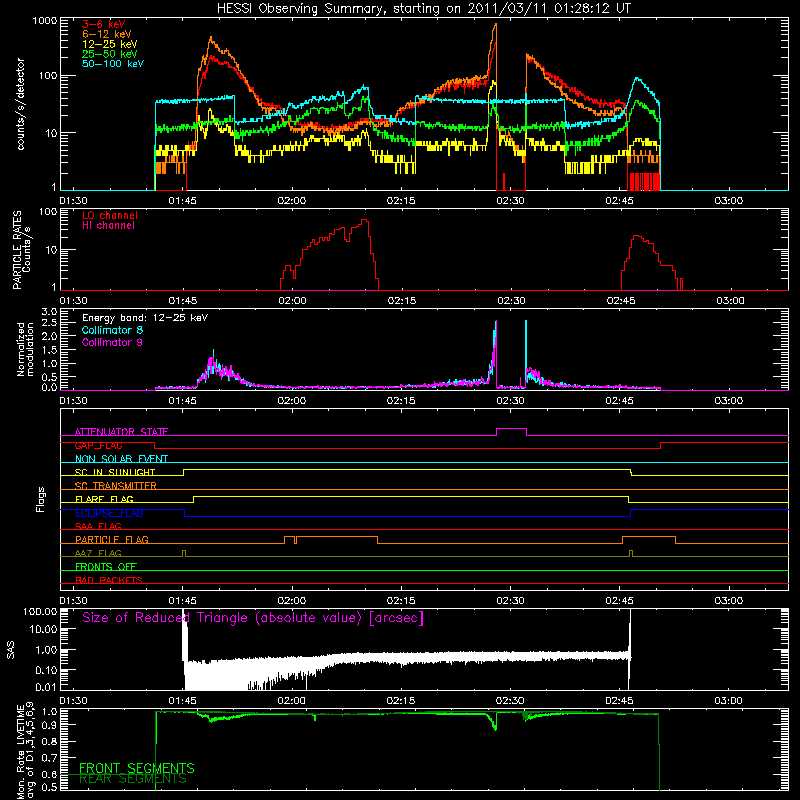The height and width of the screenshot is (800, 800).
Task: Click the 'Normalized modulation' axis label
Action: click(25, 349)
